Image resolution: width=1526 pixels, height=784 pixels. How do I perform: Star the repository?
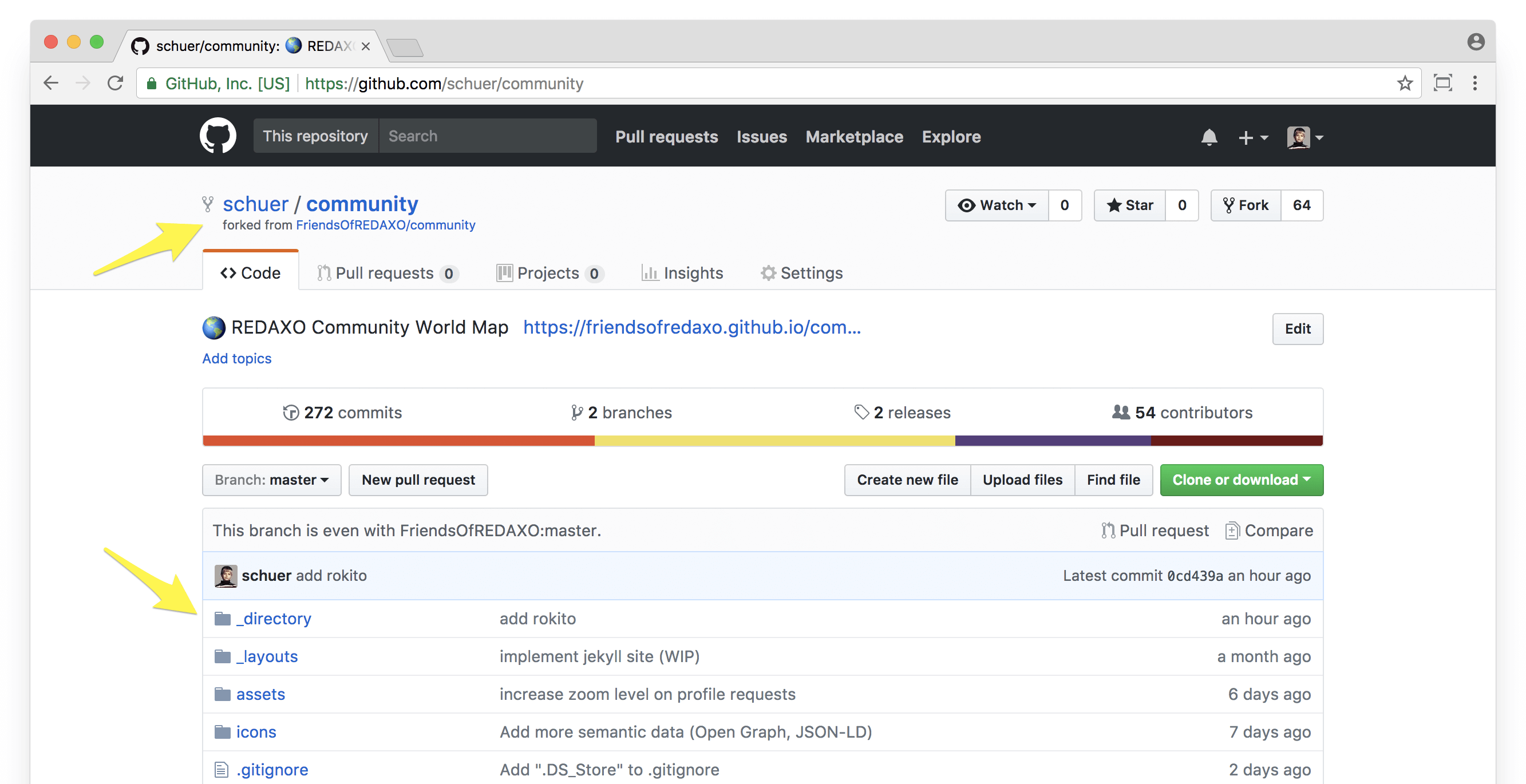(1130, 205)
